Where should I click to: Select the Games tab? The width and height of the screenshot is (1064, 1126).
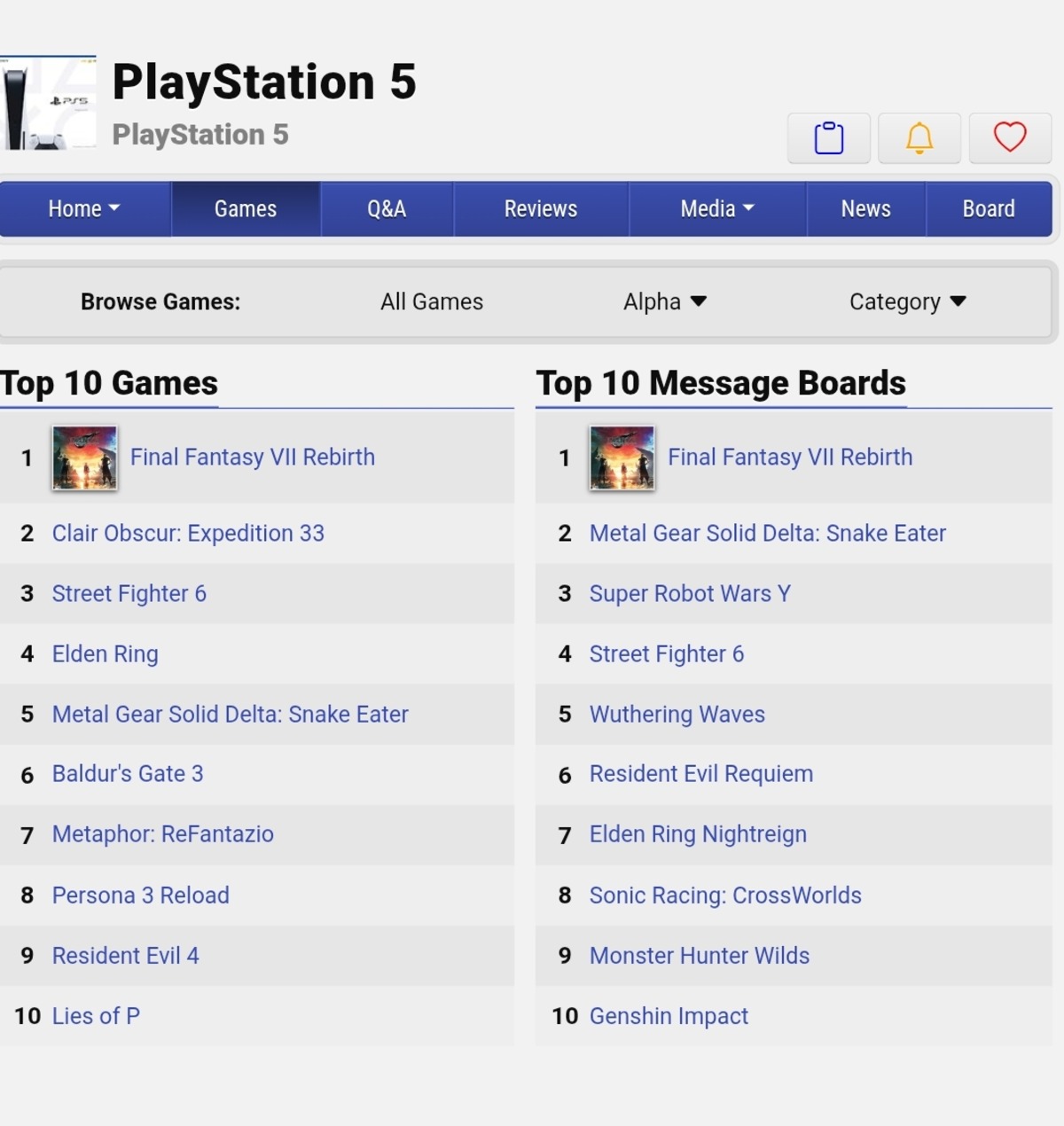[x=246, y=209]
